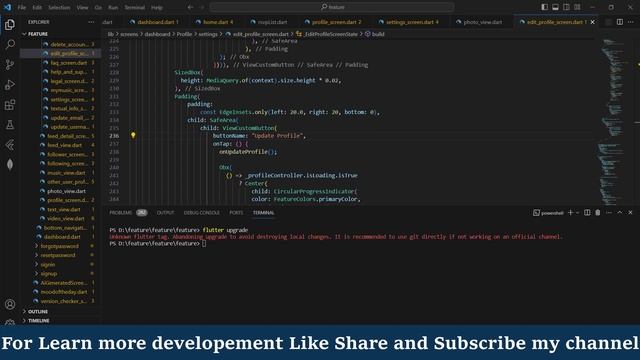Open the Accounts icon in activity bar
This screenshot has height=360, width=640.
coord(10,304)
